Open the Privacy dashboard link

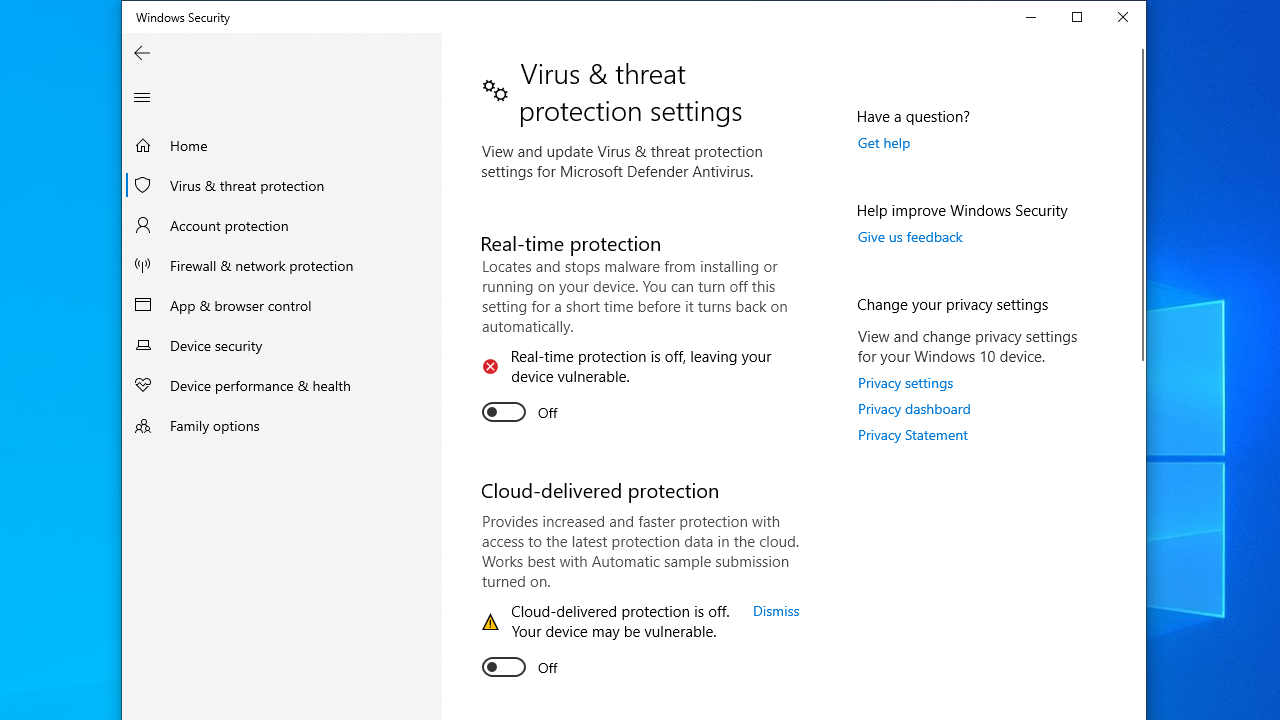point(914,409)
